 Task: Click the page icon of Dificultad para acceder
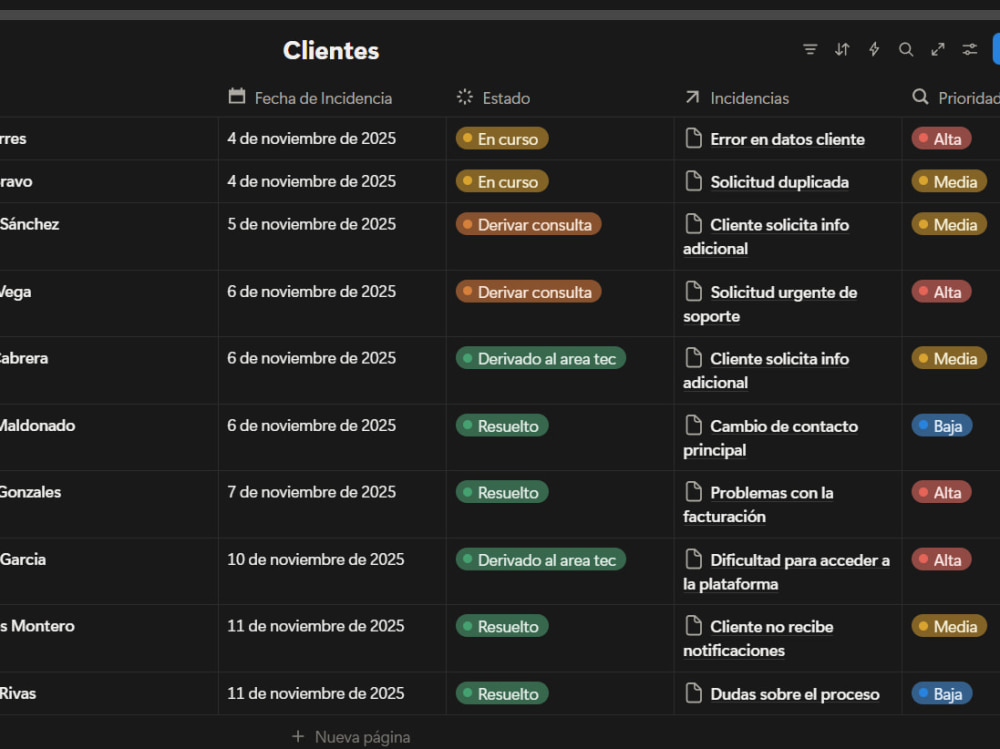[693, 560]
